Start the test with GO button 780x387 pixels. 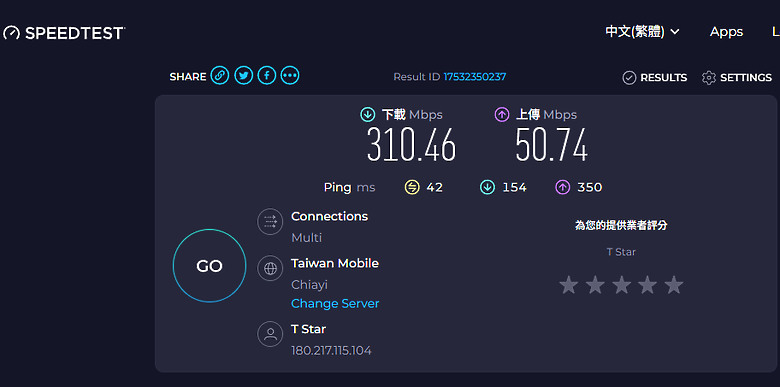209,266
